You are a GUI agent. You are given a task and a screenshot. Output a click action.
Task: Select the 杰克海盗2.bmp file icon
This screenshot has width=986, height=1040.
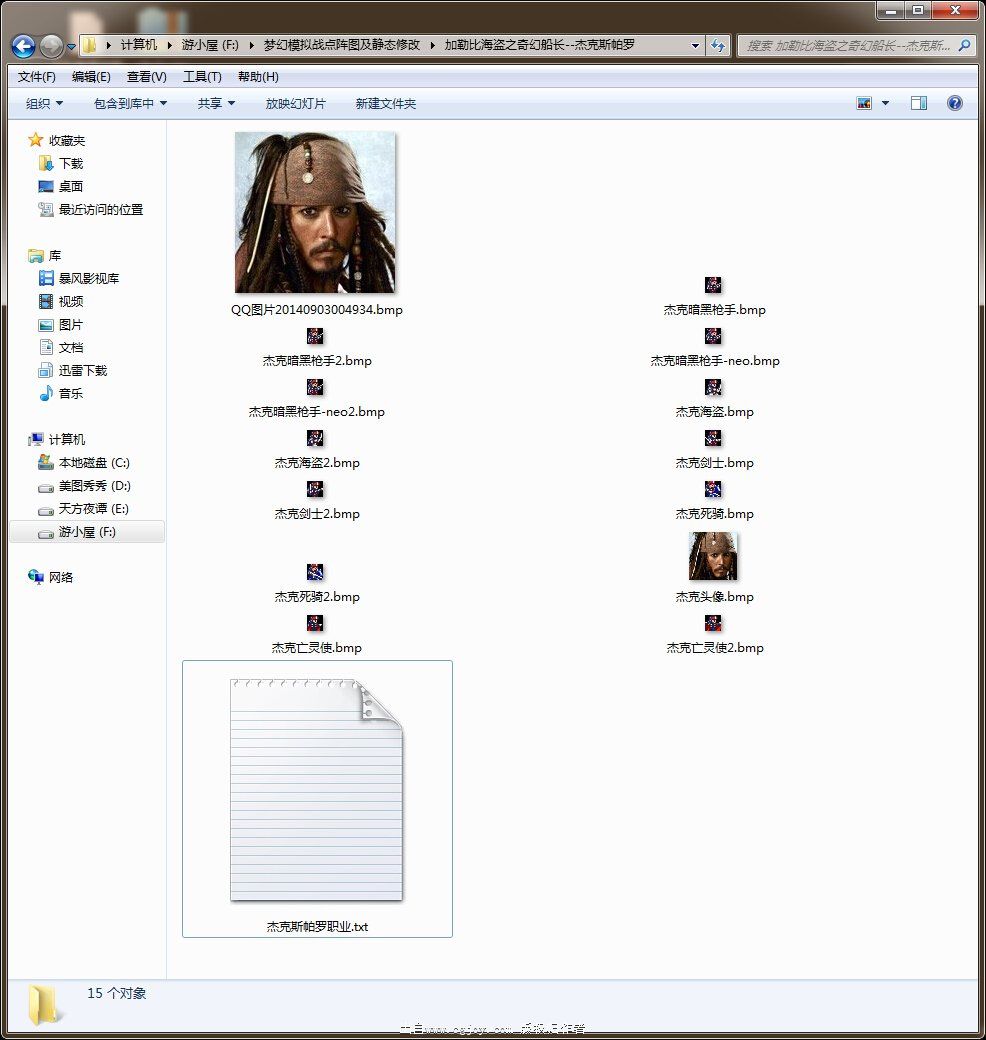click(x=316, y=439)
